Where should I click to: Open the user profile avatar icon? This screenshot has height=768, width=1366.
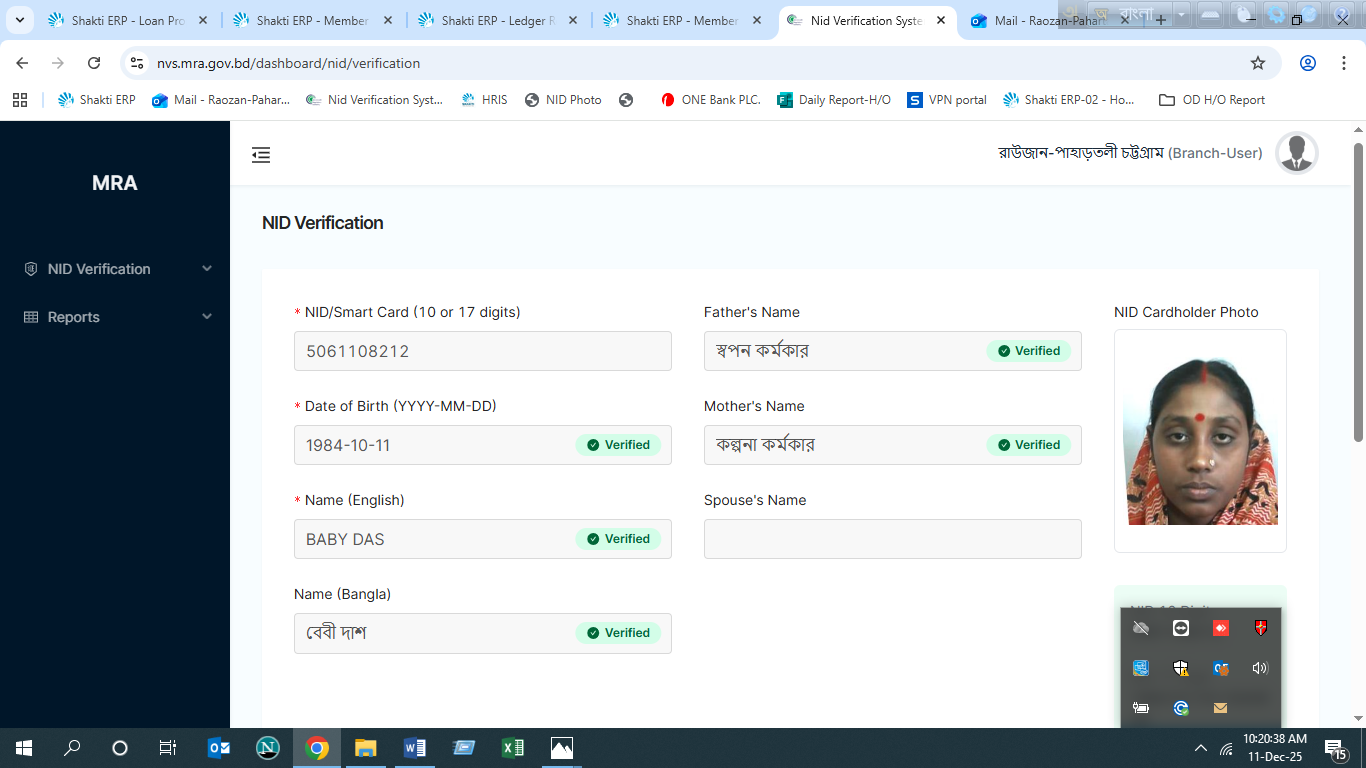[x=1297, y=153]
